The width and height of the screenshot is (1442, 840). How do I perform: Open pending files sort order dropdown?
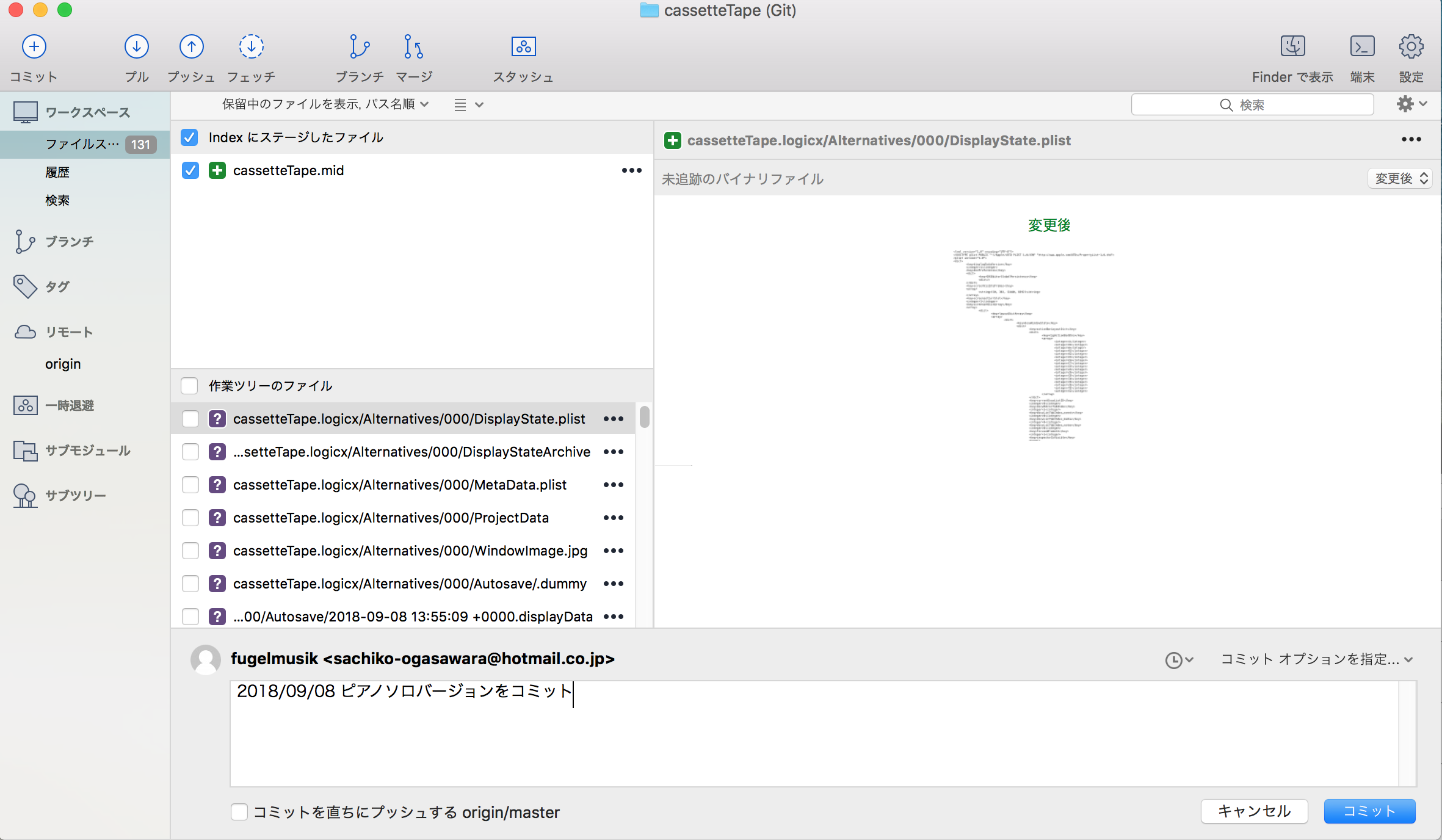325,104
